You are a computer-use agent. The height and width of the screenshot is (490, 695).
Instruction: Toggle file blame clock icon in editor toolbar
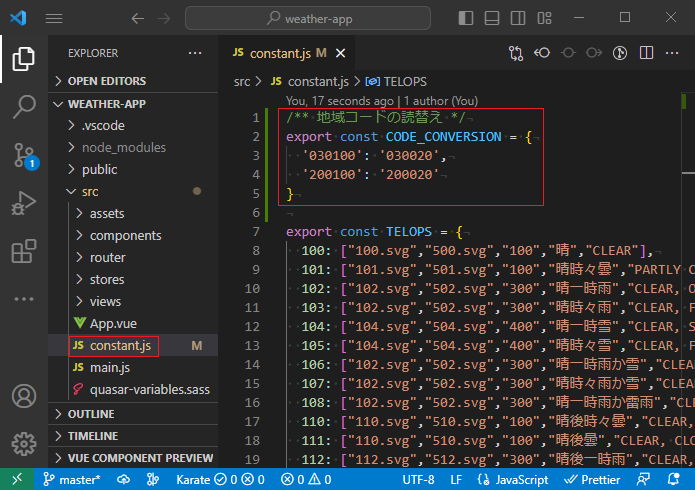point(620,53)
